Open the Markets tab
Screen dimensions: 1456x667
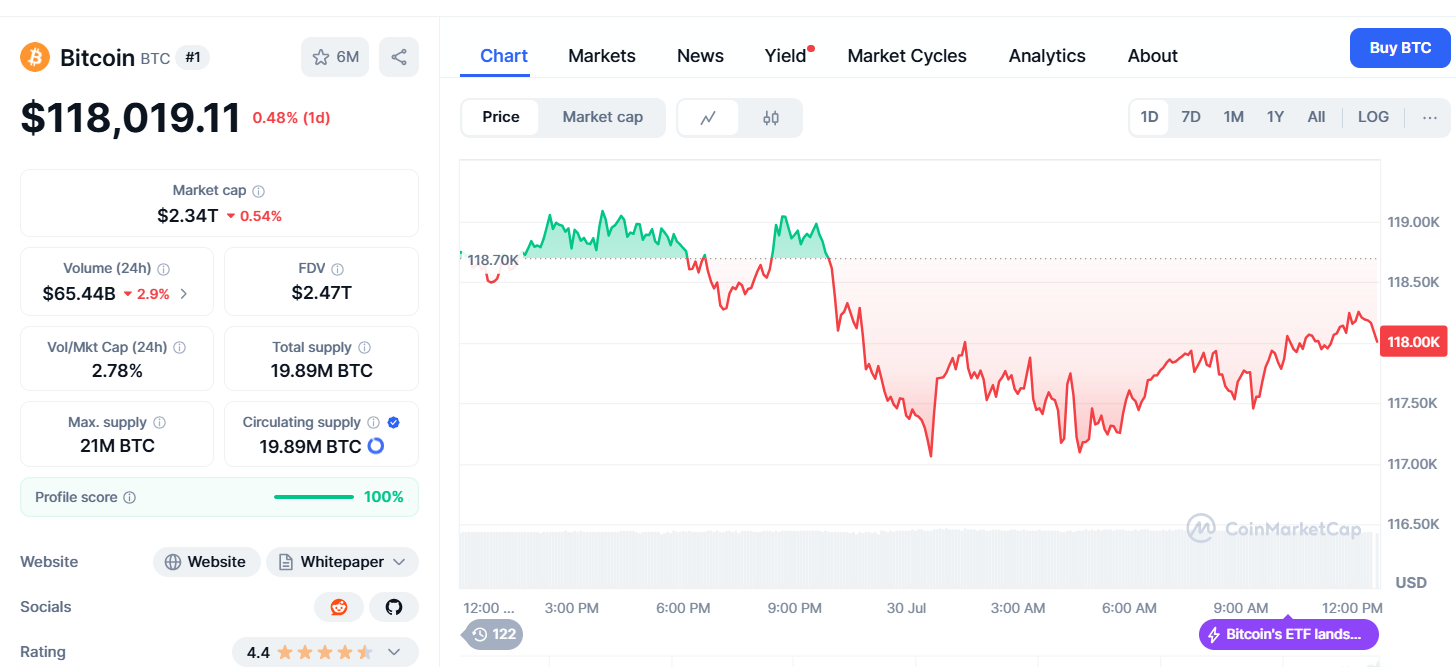[x=602, y=56]
